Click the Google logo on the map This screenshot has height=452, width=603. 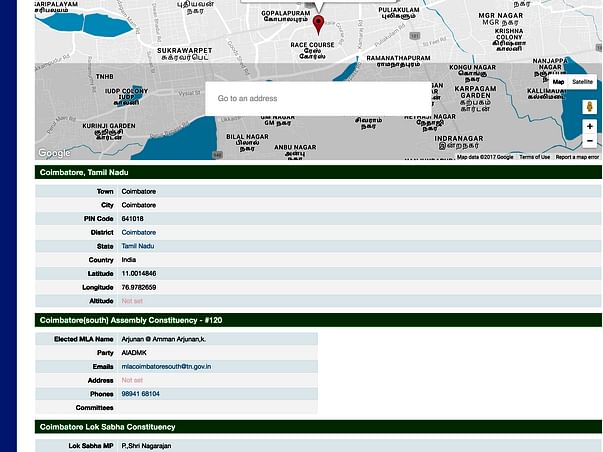[x=54, y=153]
